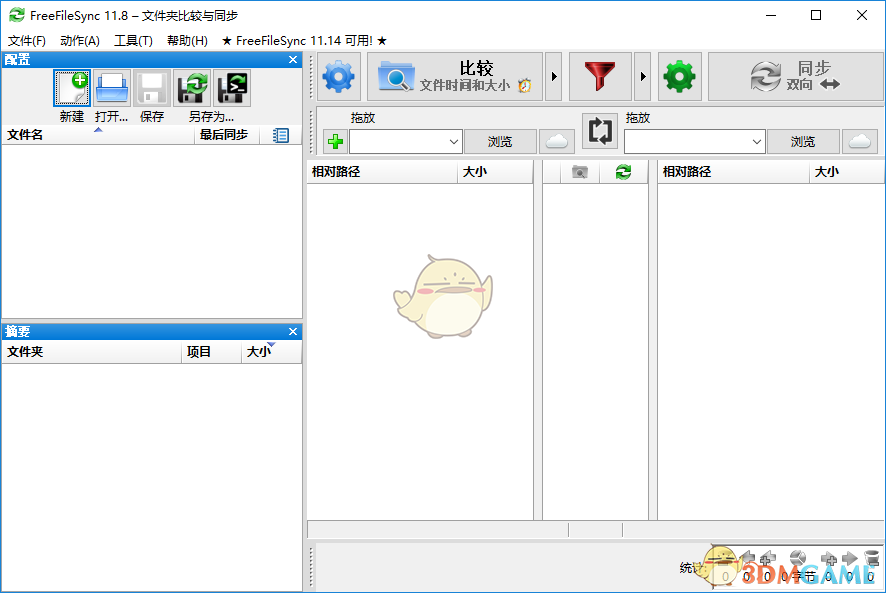Screen dimensions: 886x593
Task: Click the cloud icon next to left Browse button
Action: coord(556,141)
